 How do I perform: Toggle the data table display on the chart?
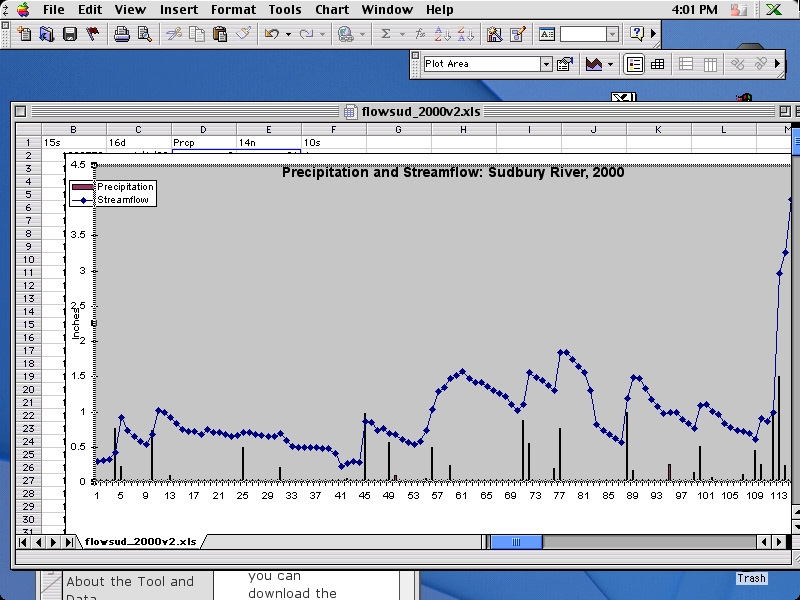point(658,63)
